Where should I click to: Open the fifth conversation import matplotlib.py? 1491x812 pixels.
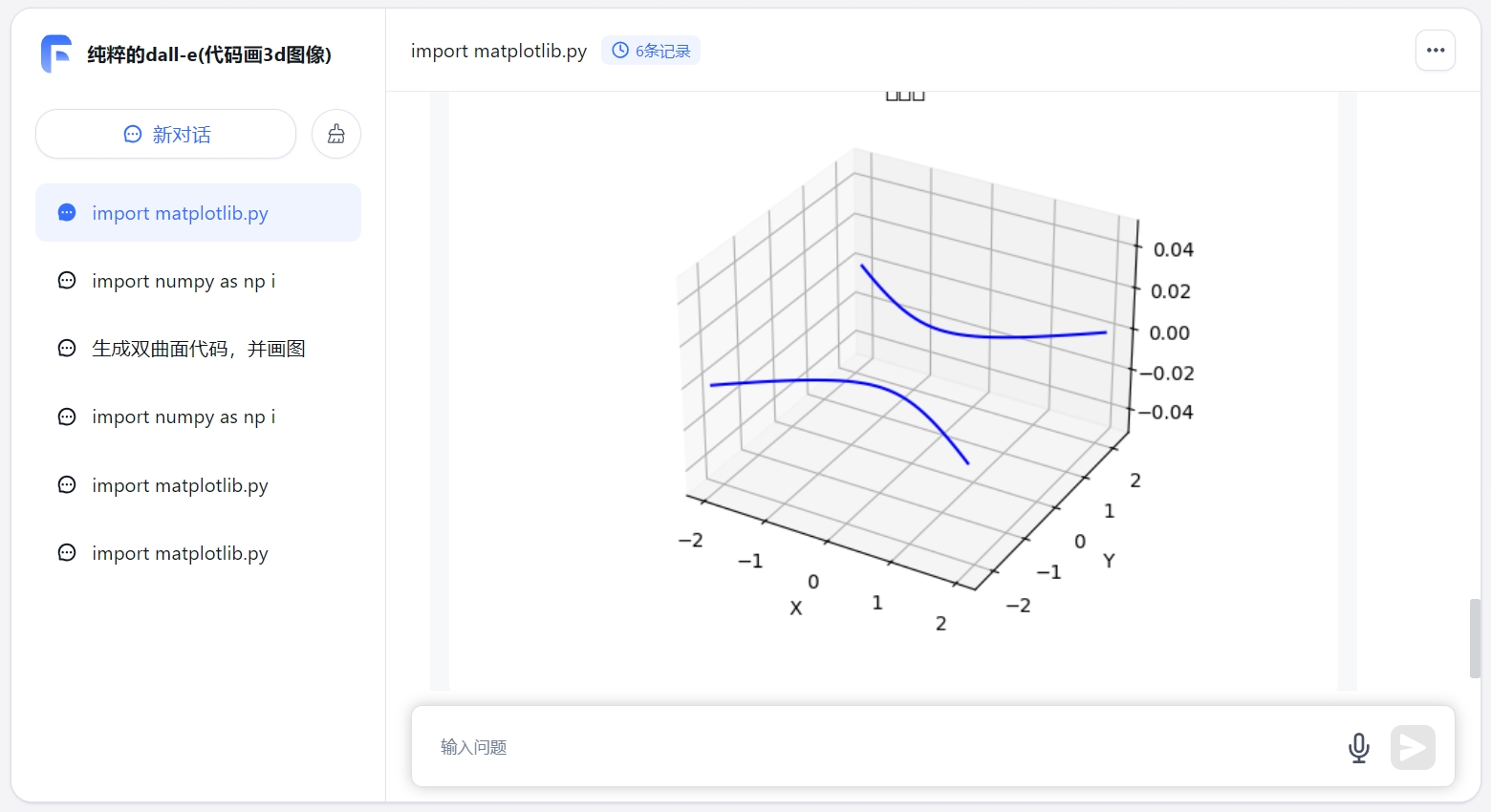[180, 485]
